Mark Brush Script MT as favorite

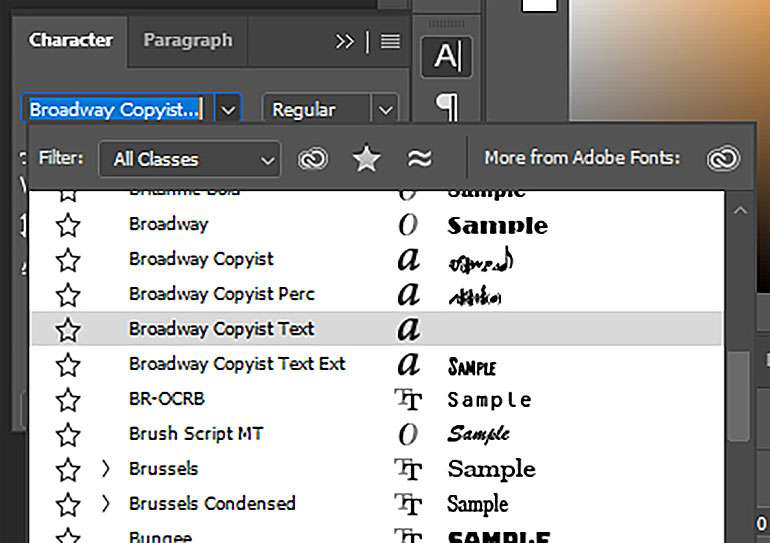pyautogui.click(x=68, y=435)
